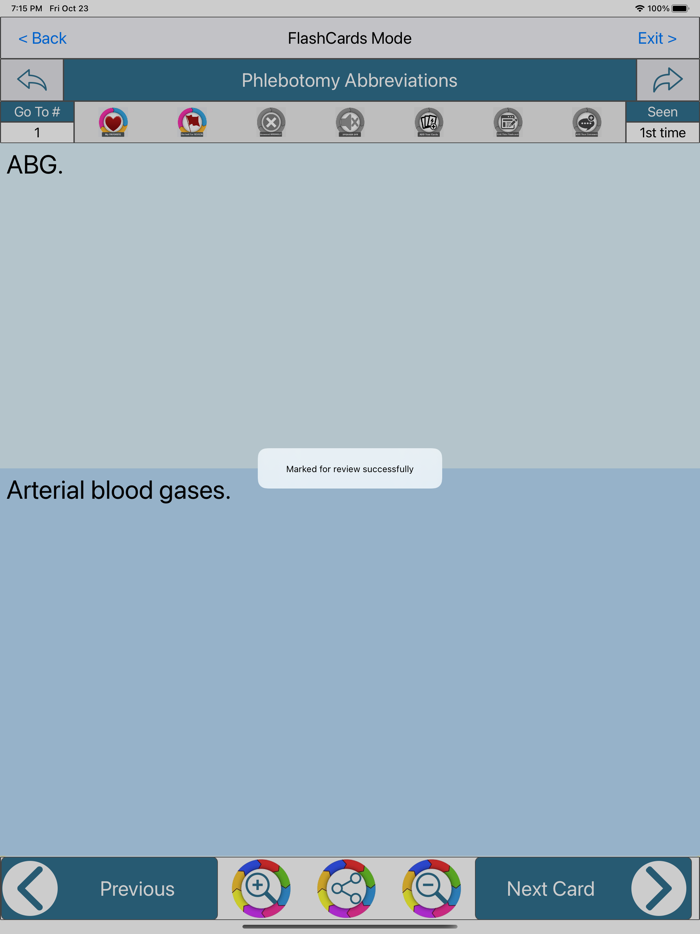Toggle the muted speaker icon
Screen dimensions: 700x934
pos(350,122)
